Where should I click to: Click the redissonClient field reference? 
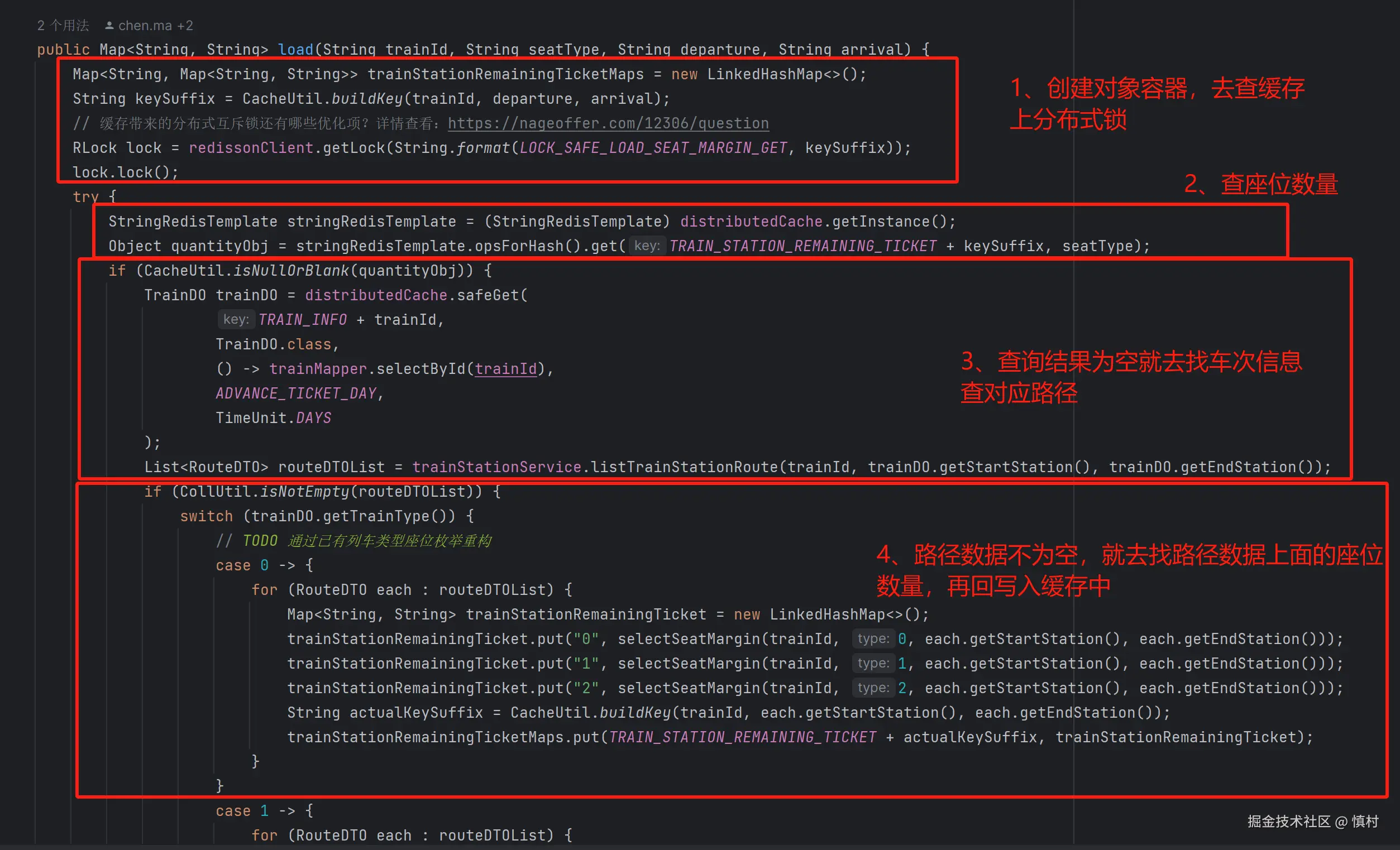coord(251,148)
